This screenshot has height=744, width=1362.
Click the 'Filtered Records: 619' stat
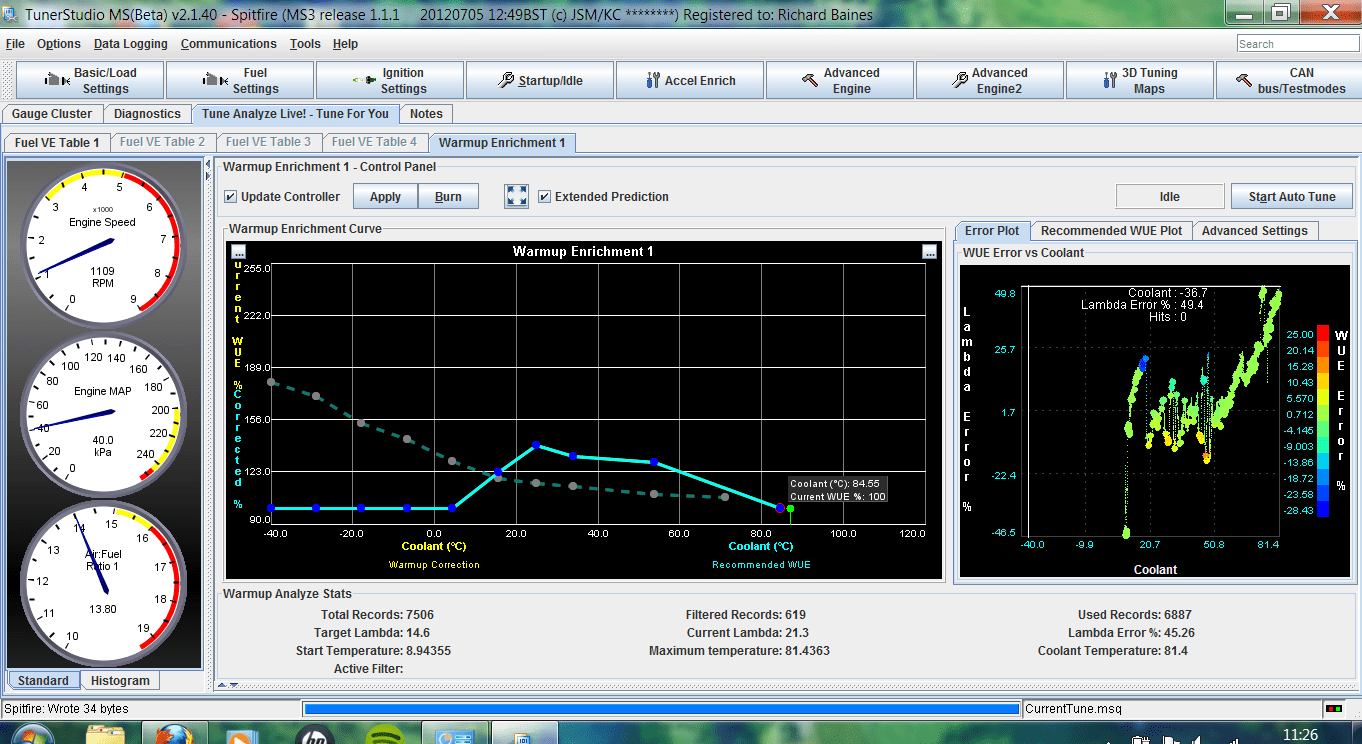745,615
